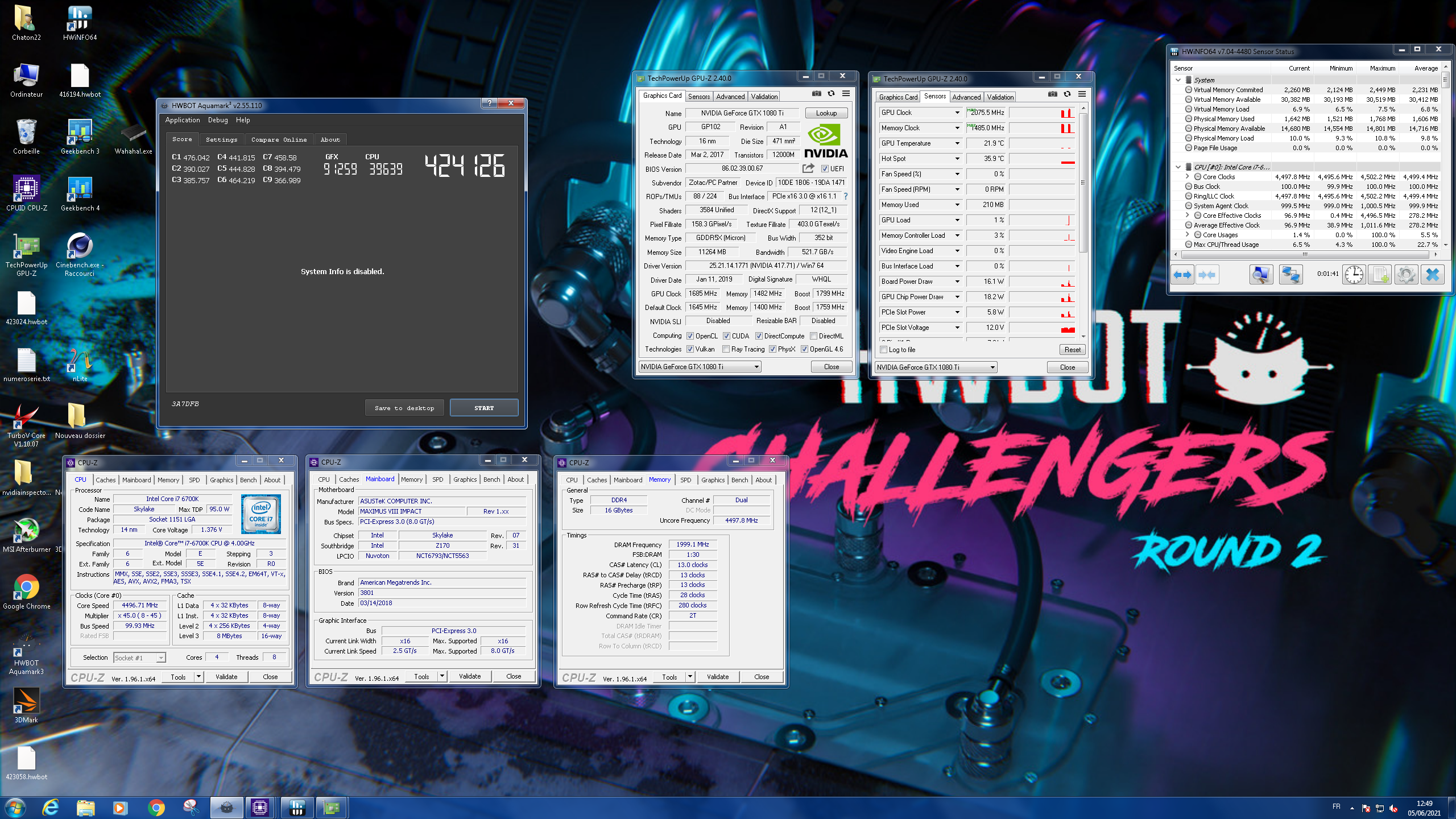The image size is (1456, 819).
Task: Open TurboV Core desktop icon
Action: click(27, 425)
